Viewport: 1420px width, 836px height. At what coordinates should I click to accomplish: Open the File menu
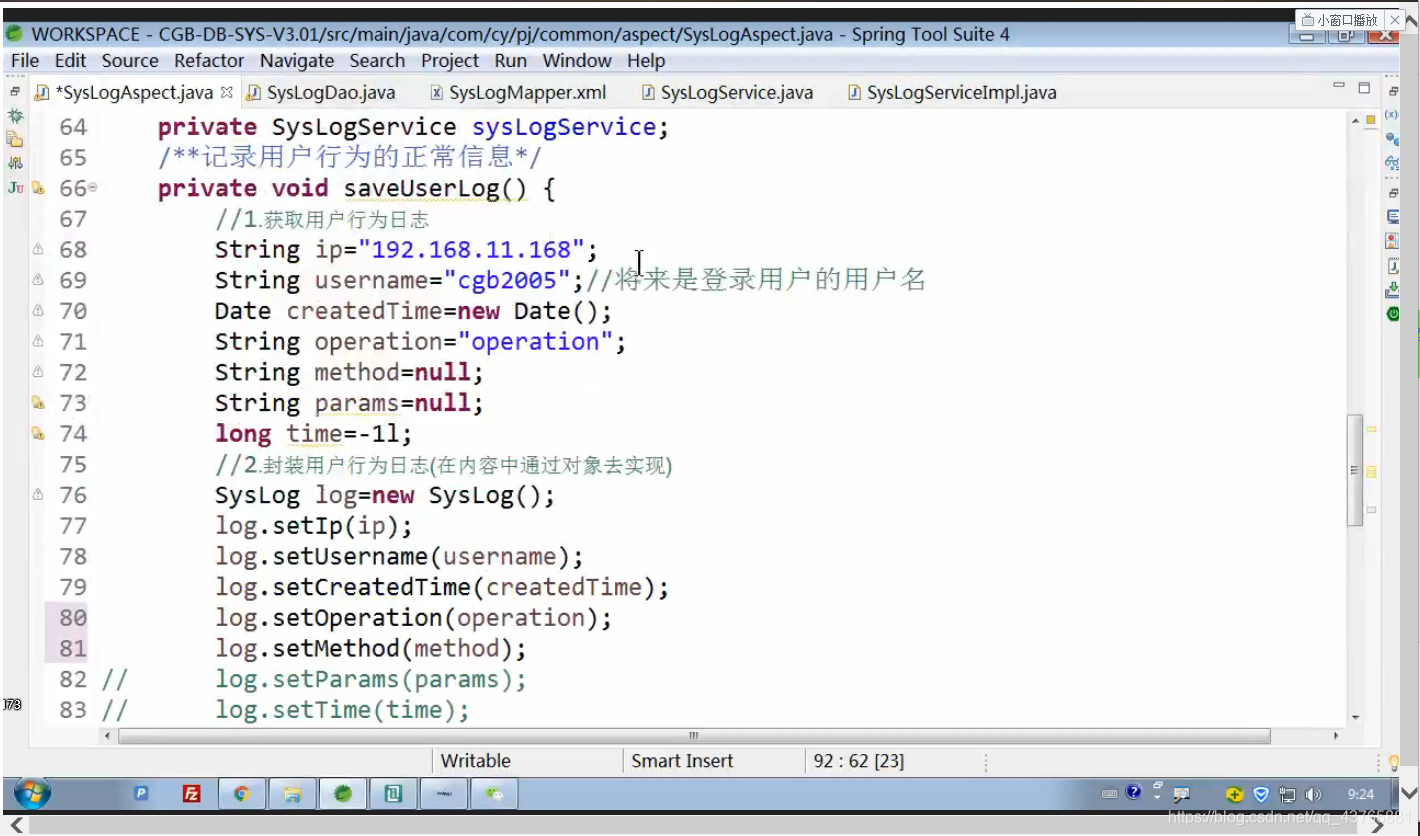click(25, 61)
